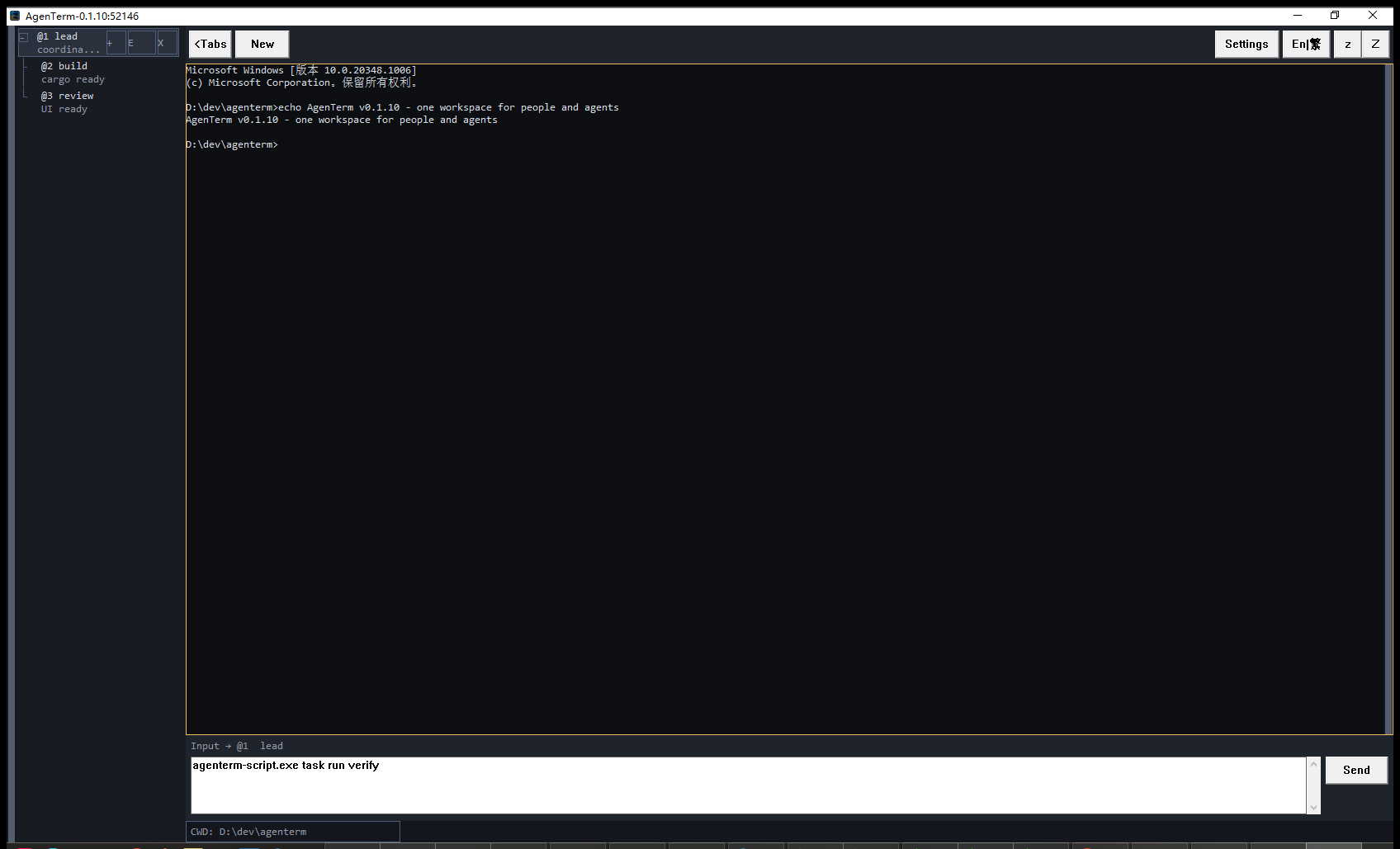
Task: Toggle the En|繁 language button
Action: pyautogui.click(x=1306, y=44)
